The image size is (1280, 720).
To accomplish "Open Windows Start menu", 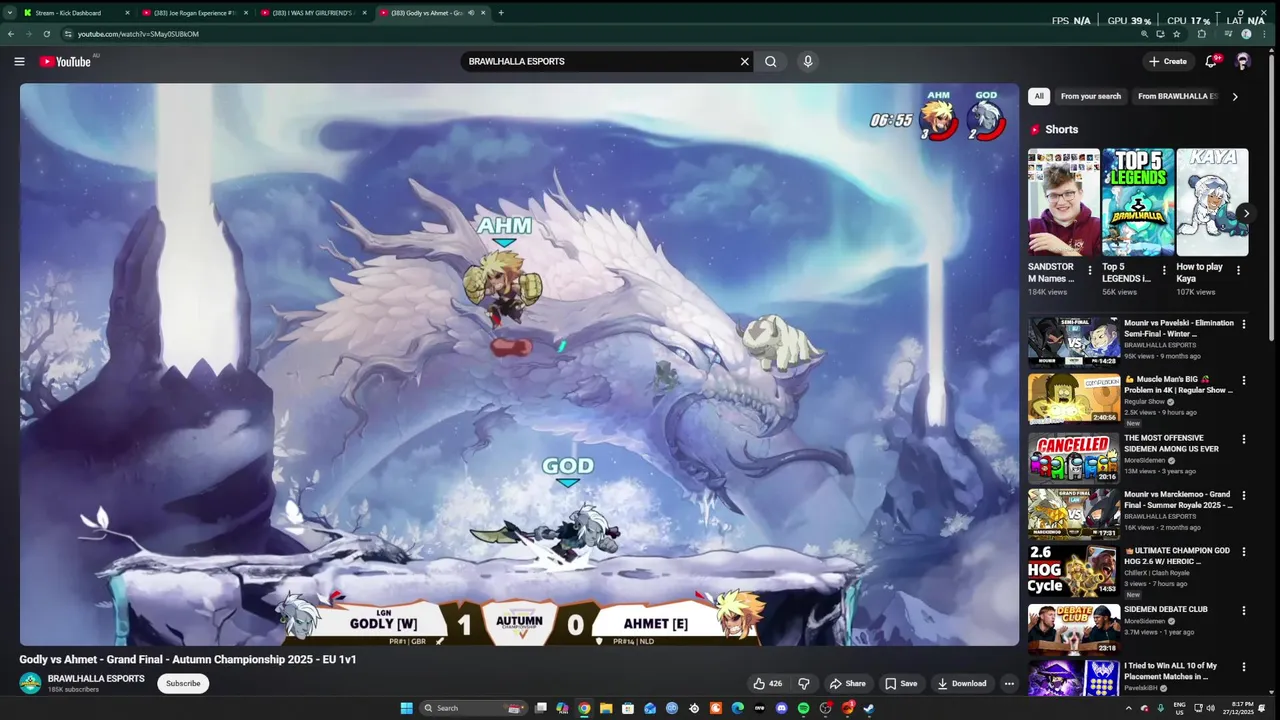I will point(407,708).
